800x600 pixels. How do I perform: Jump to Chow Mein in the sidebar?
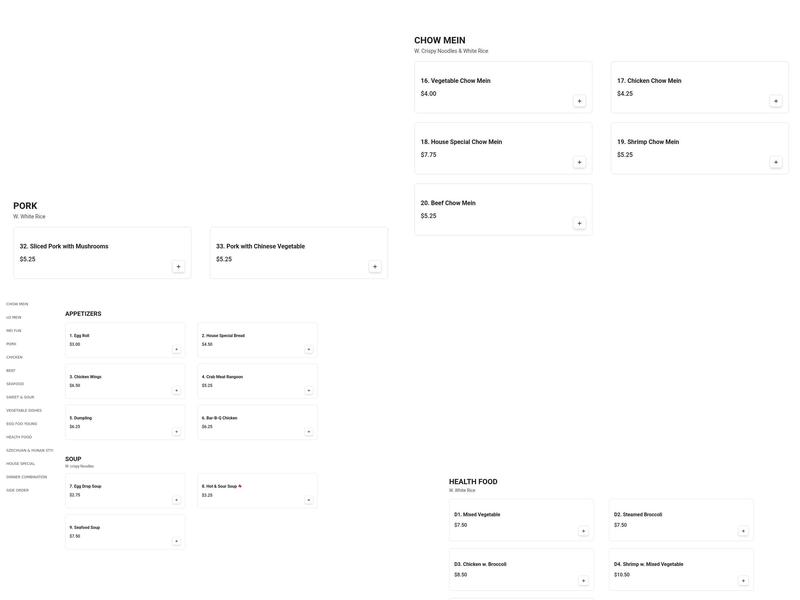point(17,304)
